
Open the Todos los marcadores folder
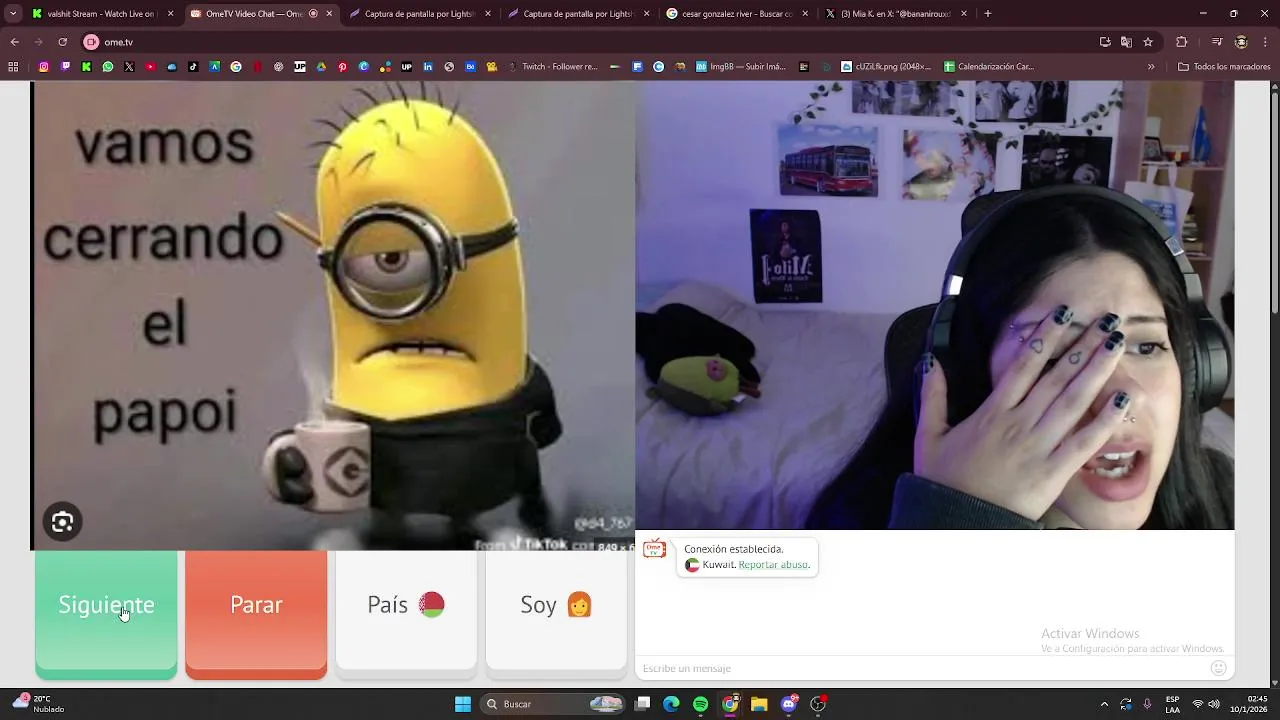(1225, 67)
